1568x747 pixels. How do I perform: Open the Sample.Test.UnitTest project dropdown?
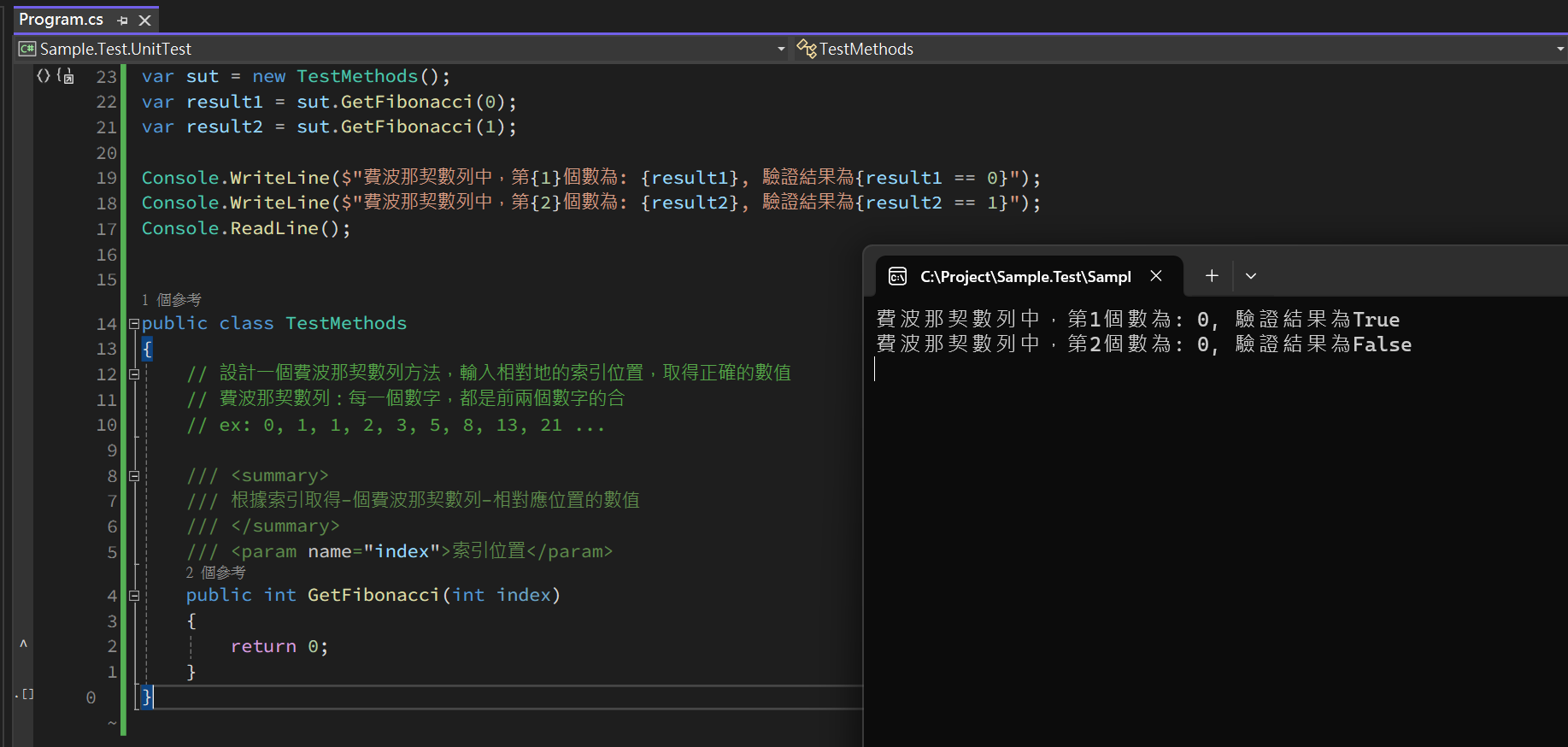780,49
